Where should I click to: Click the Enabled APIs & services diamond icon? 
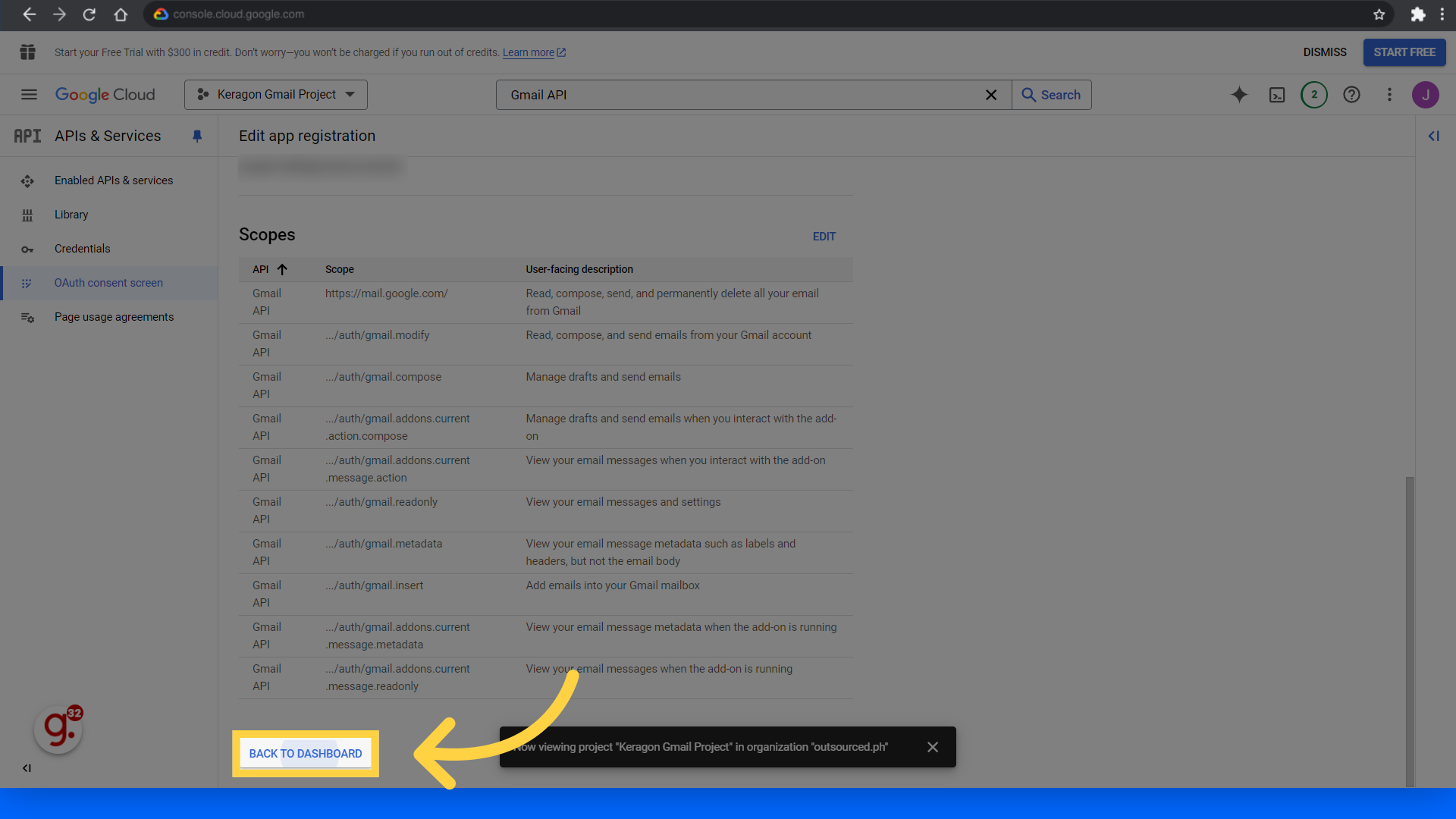(x=27, y=181)
